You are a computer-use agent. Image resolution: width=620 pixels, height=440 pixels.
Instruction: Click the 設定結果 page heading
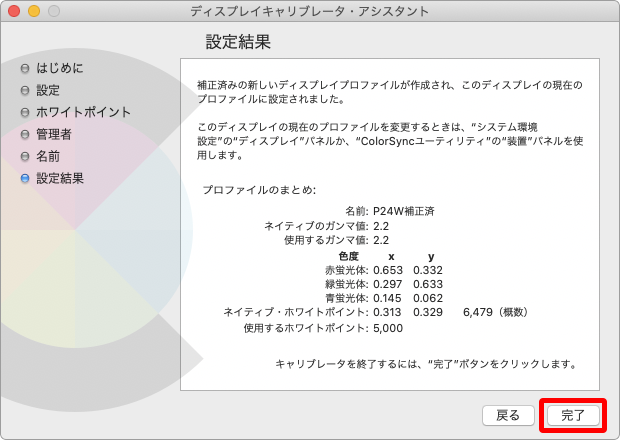click(x=238, y=42)
